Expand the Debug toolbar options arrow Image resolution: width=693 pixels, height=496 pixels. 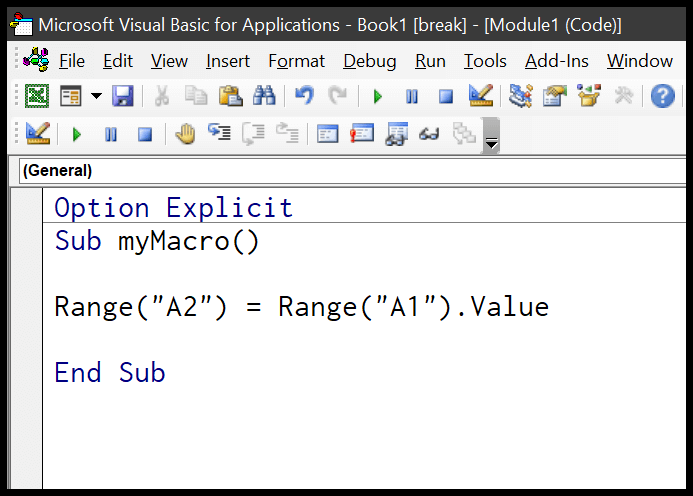click(x=491, y=141)
